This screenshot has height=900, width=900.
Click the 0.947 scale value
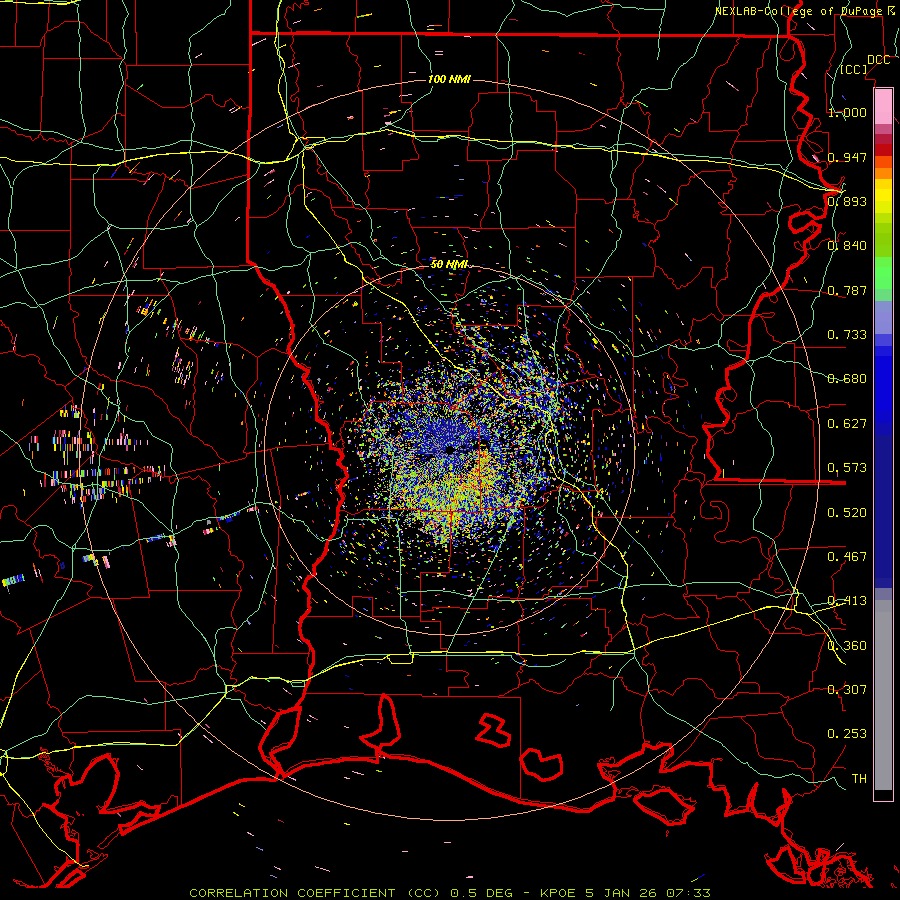pos(847,157)
